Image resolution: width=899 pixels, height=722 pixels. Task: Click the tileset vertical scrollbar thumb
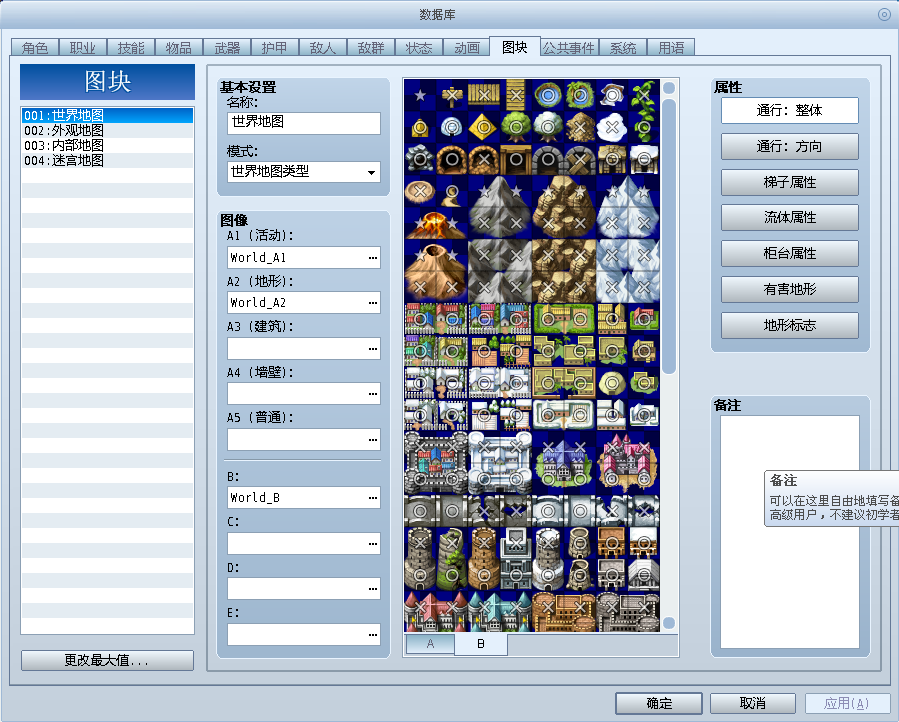[669, 237]
